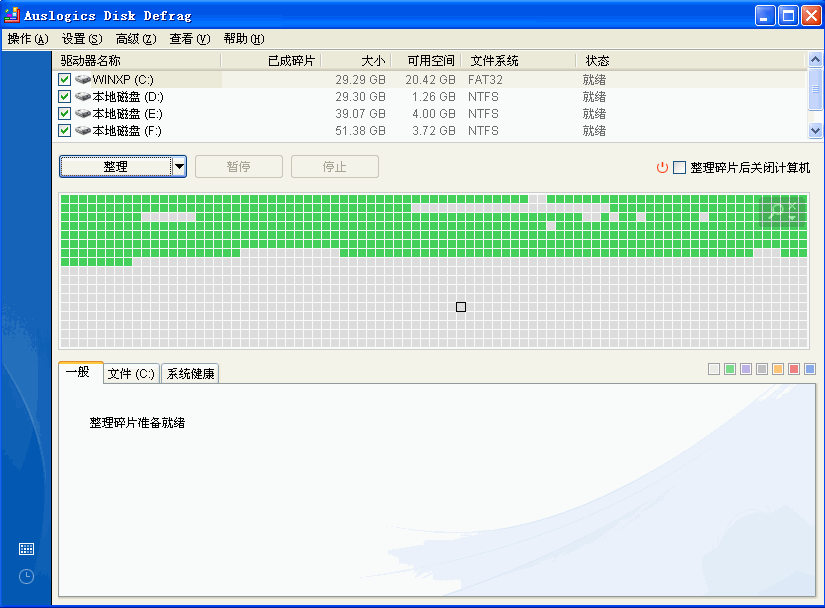
Task: Uncheck the 本地磁盘 (D:) checkbox
Action: coord(64,96)
